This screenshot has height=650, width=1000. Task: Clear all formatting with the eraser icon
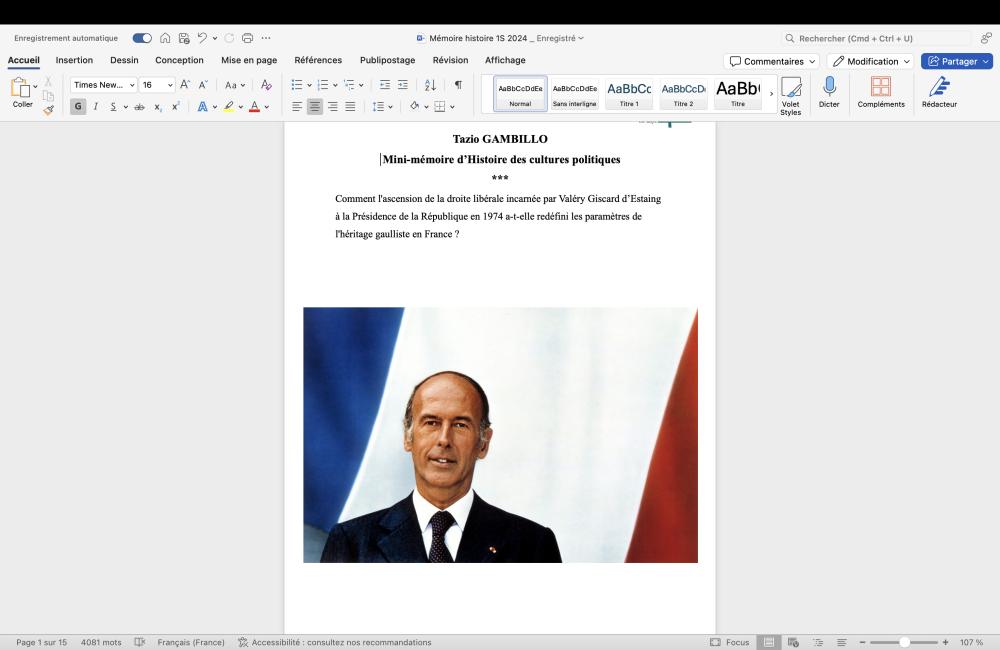pos(266,85)
